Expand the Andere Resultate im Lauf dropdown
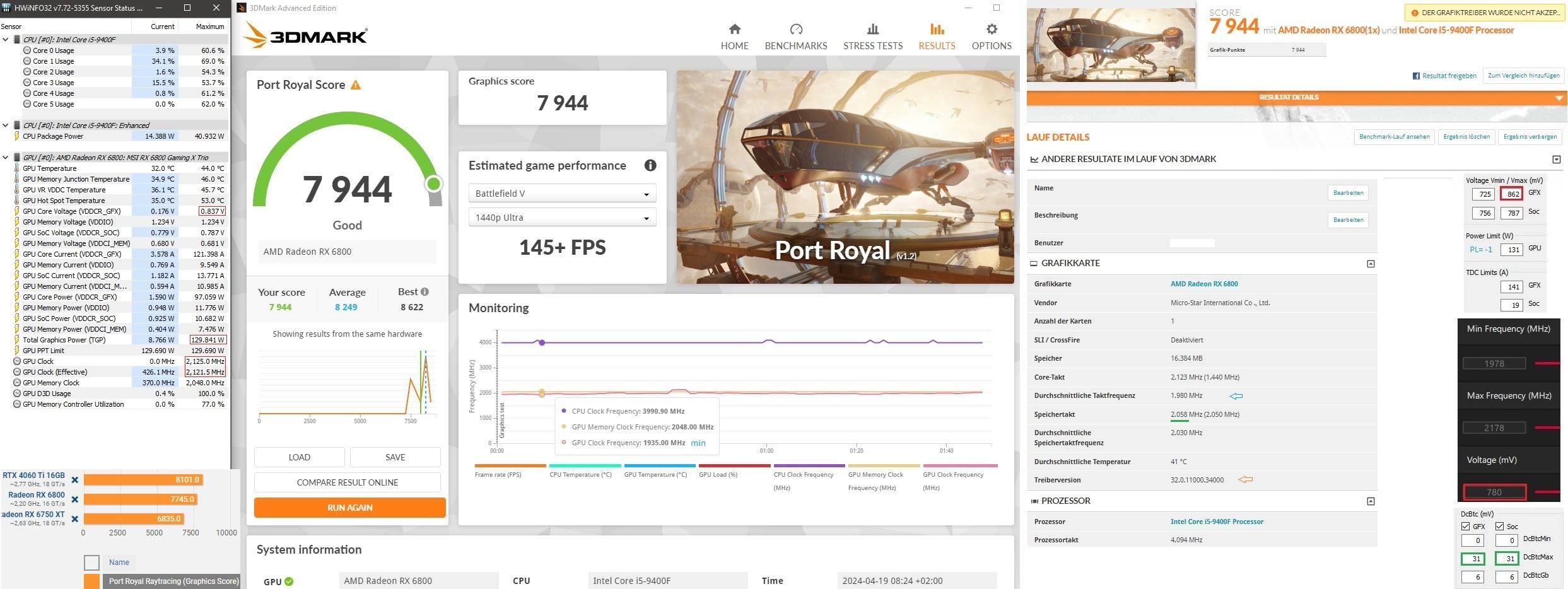1568x589 pixels. 1556,160
